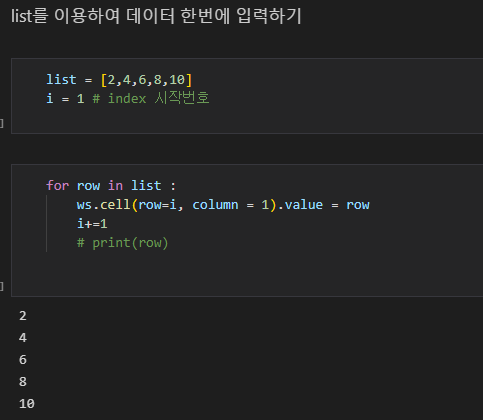Screen dimensions: 483x420
Task: Click output value 10
Action: point(27,404)
